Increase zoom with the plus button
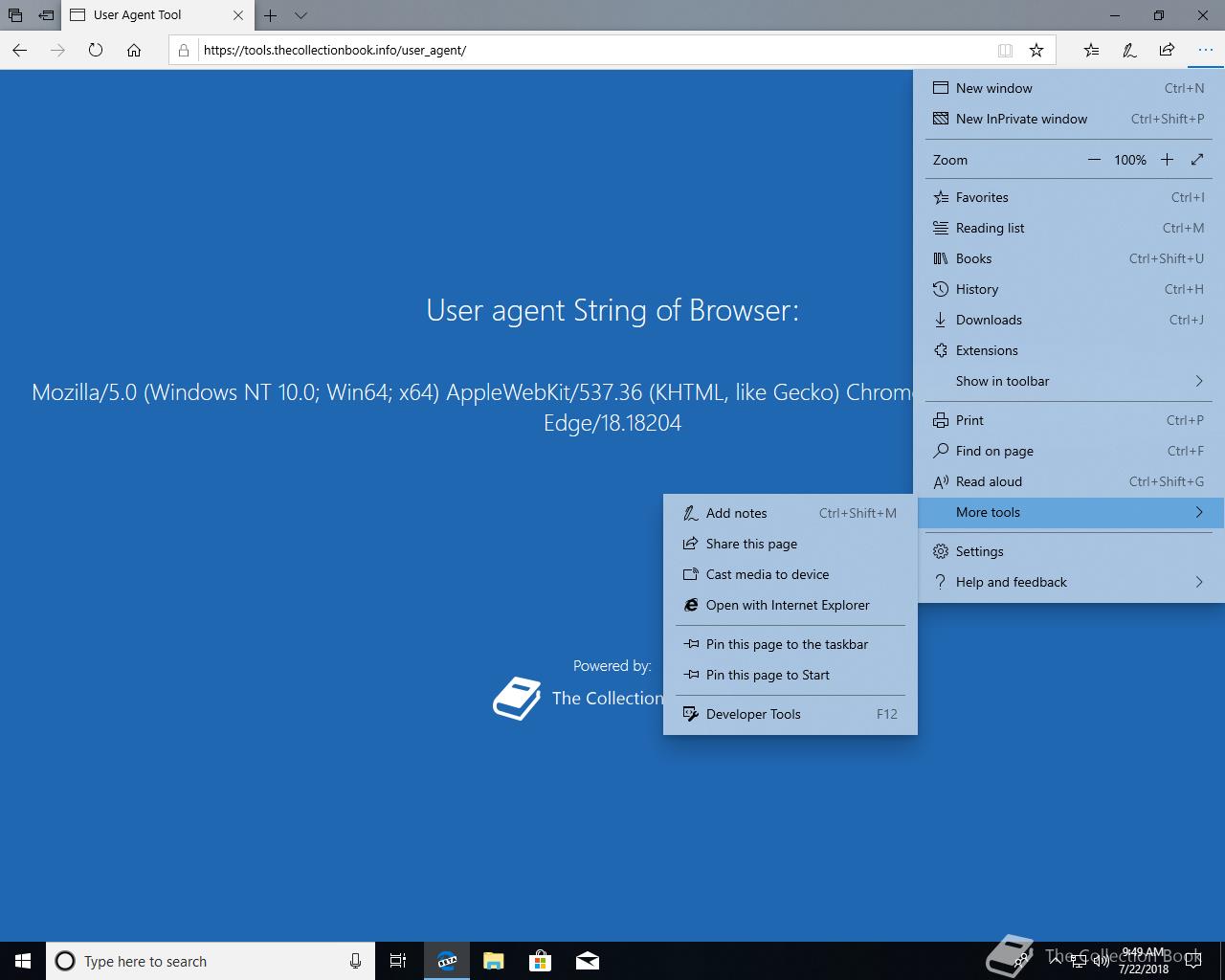The height and width of the screenshot is (980, 1225). coord(1167,160)
